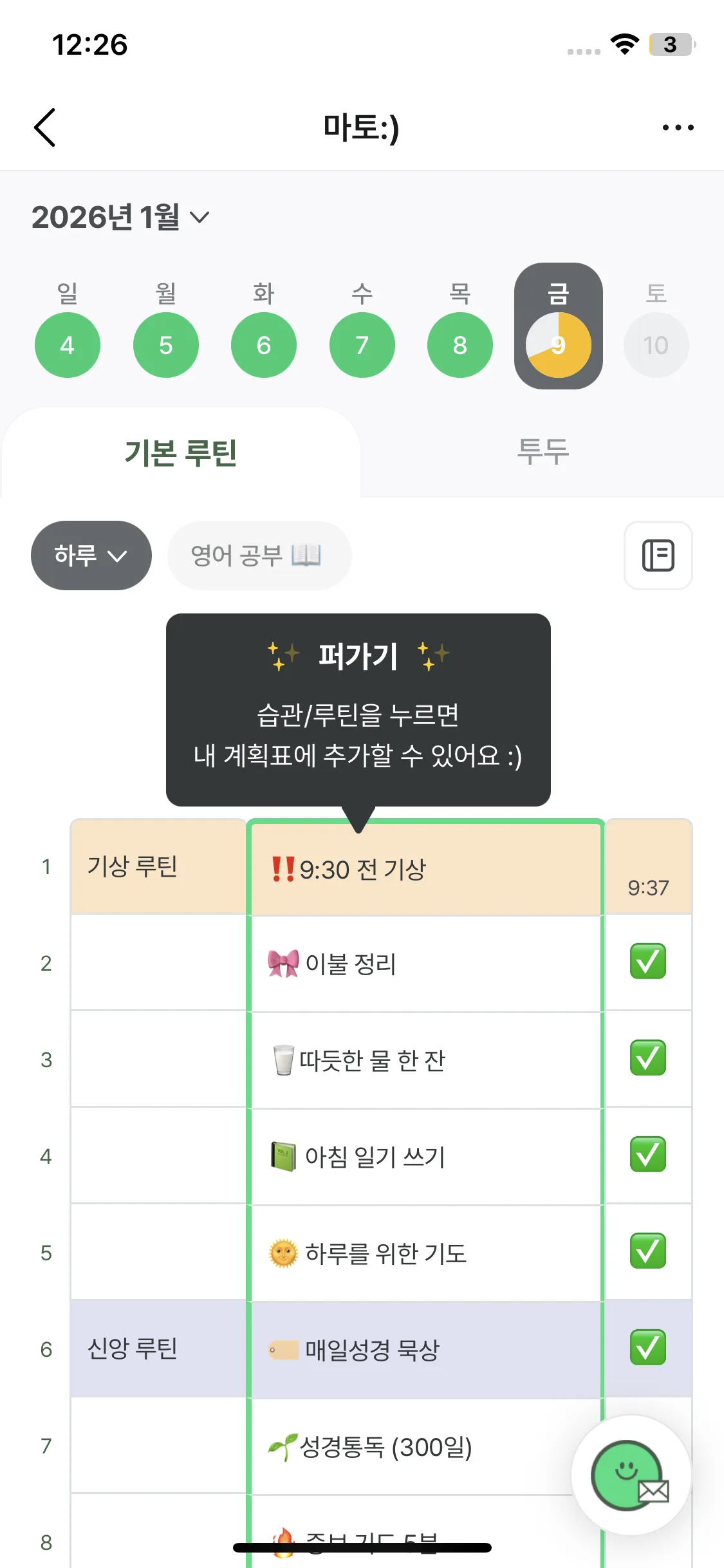Select the 기본 루틴 tab
Image resolution: width=724 pixels, height=1568 pixels.
pos(181,453)
